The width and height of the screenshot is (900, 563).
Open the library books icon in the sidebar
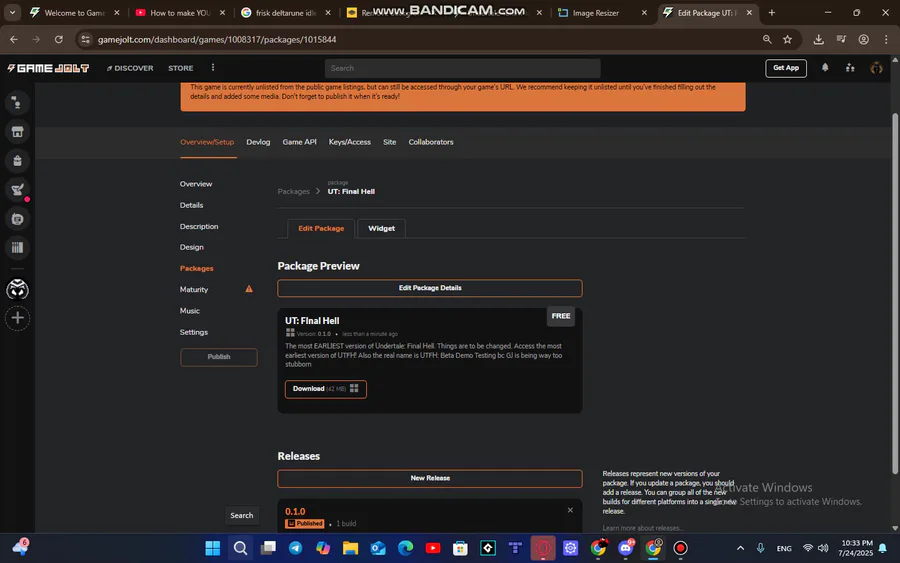[x=17, y=248]
